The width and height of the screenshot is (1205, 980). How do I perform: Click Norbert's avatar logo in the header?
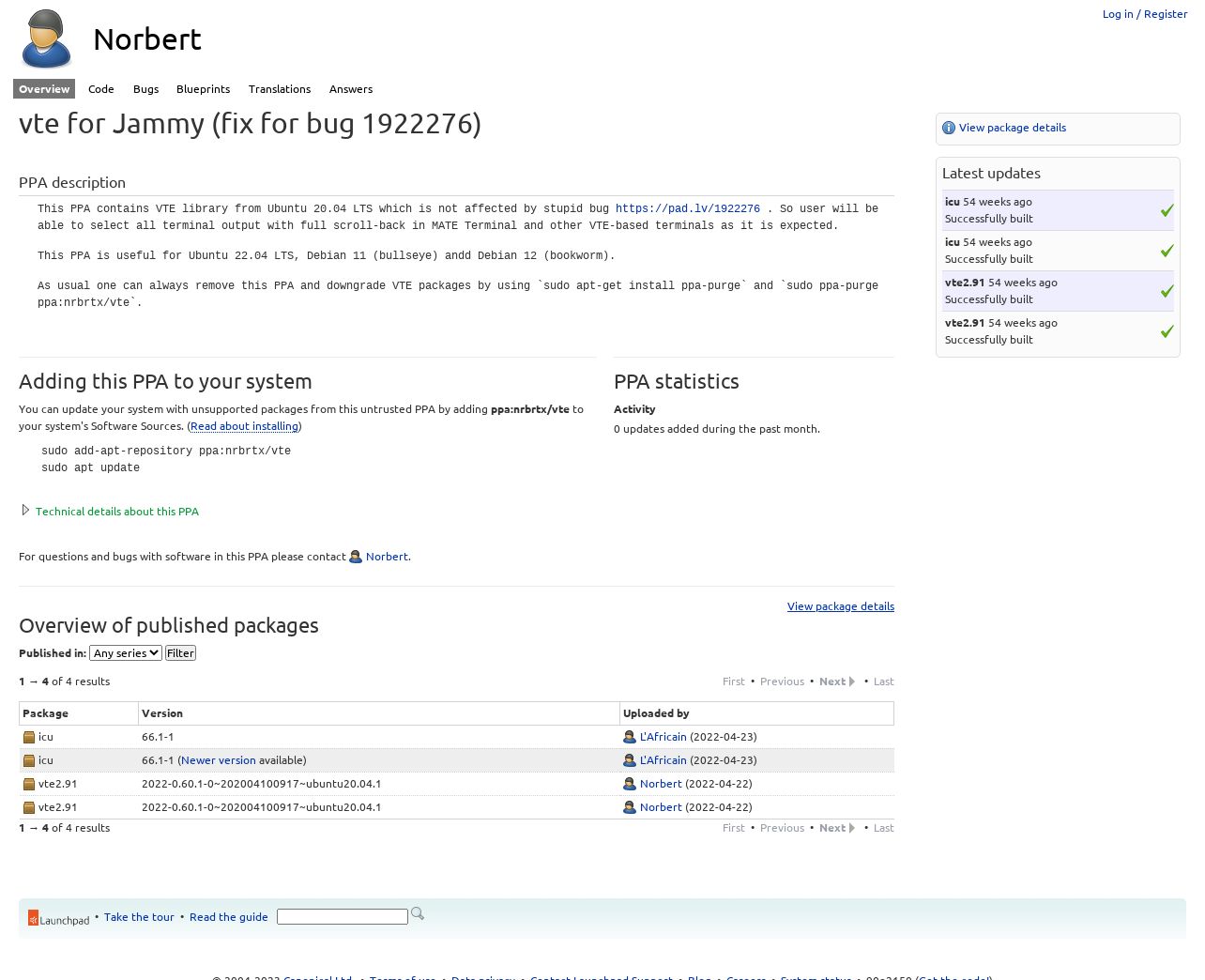[47, 39]
